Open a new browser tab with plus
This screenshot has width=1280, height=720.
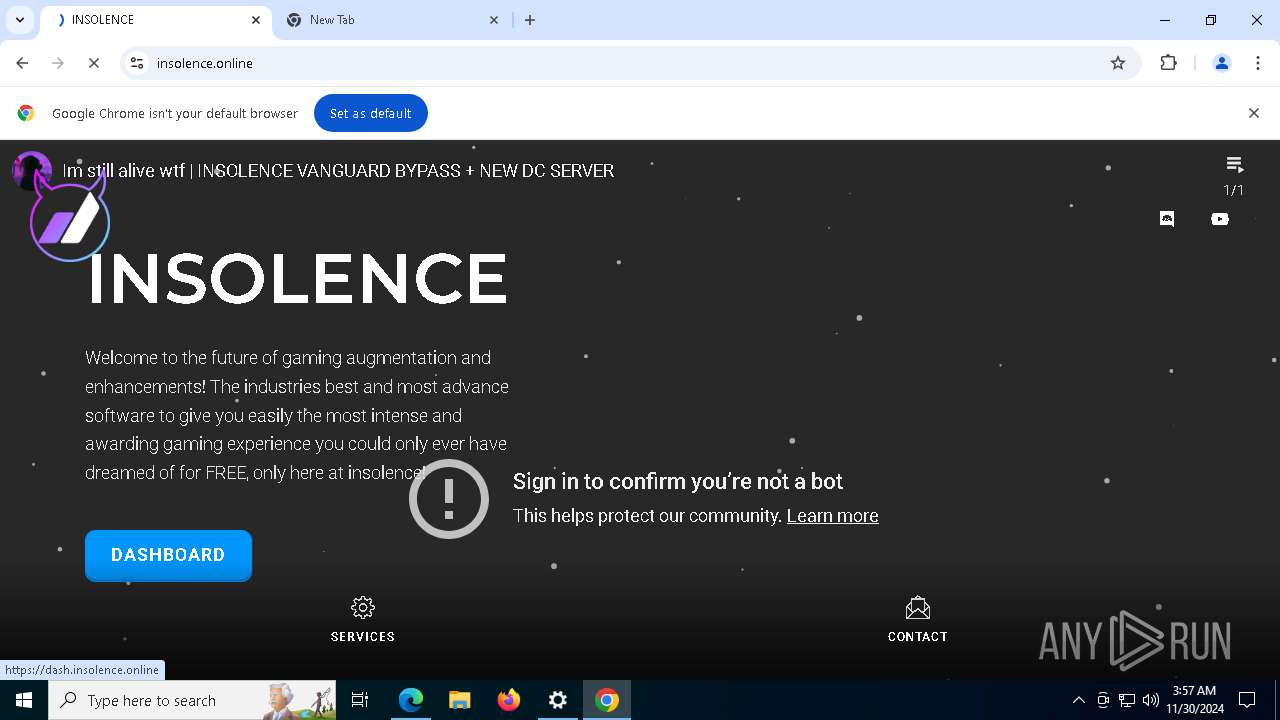tap(530, 20)
